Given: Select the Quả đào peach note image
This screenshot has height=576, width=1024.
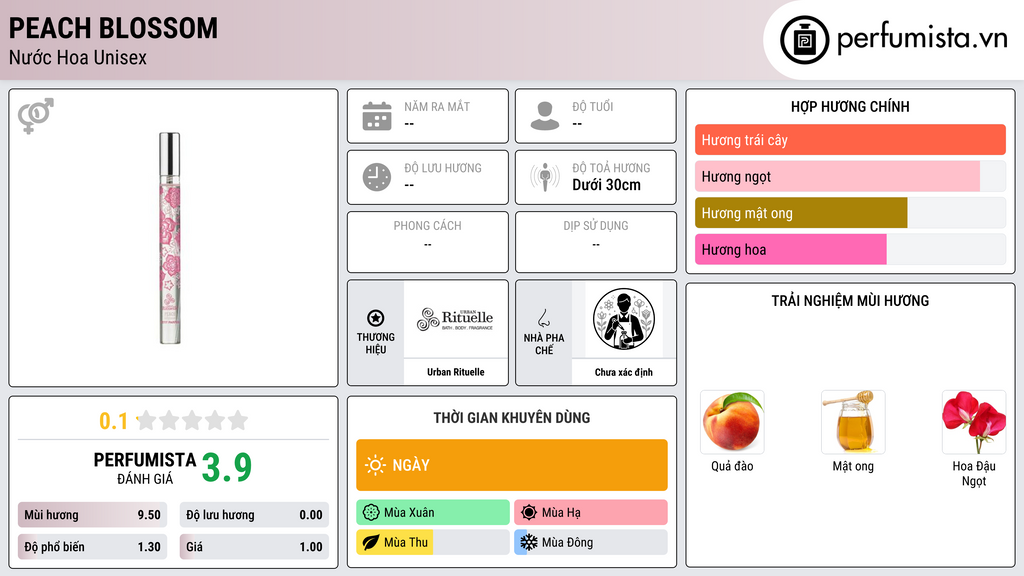Looking at the screenshot, I should pos(732,422).
